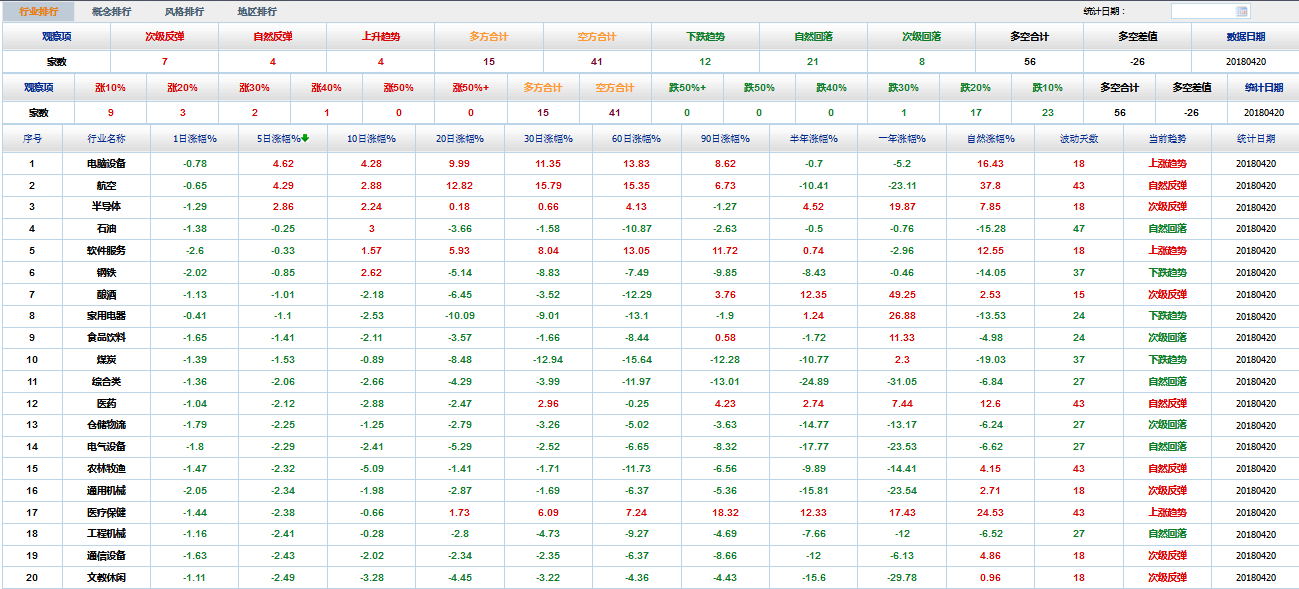Select the 煤炭 industry name
Image resolution: width=1299 pixels, height=589 pixels.
point(106,360)
